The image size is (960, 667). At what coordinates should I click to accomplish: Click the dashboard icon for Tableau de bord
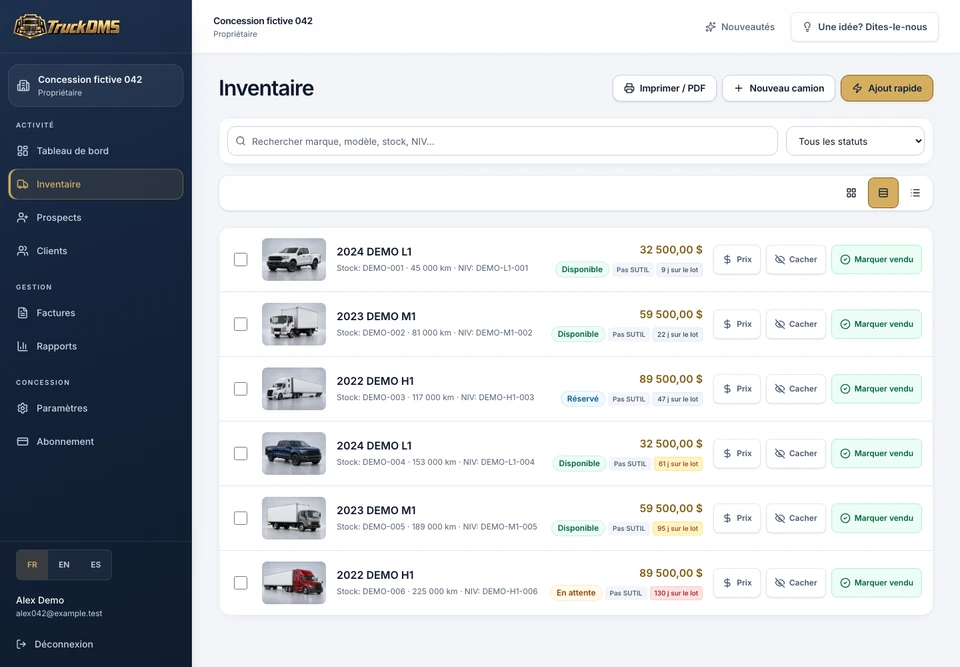(x=23, y=151)
